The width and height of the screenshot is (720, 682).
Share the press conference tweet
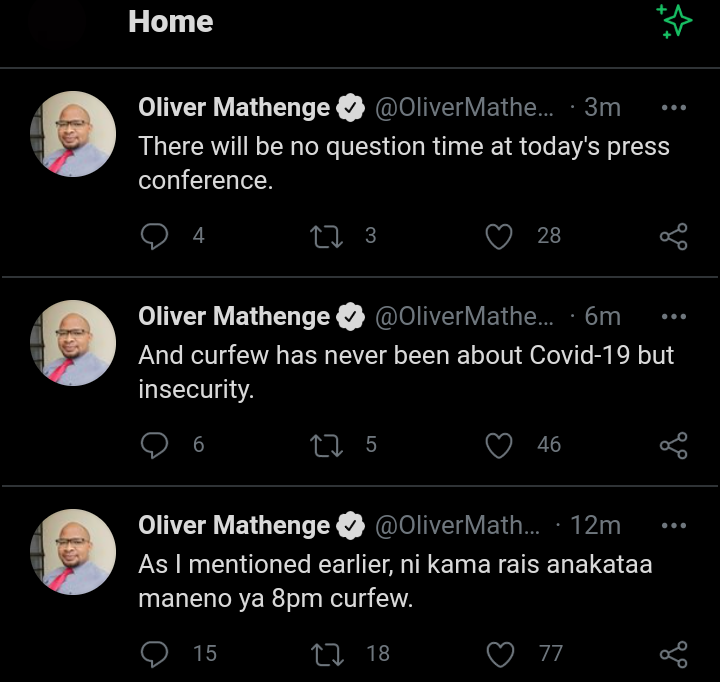(x=674, y=236)
